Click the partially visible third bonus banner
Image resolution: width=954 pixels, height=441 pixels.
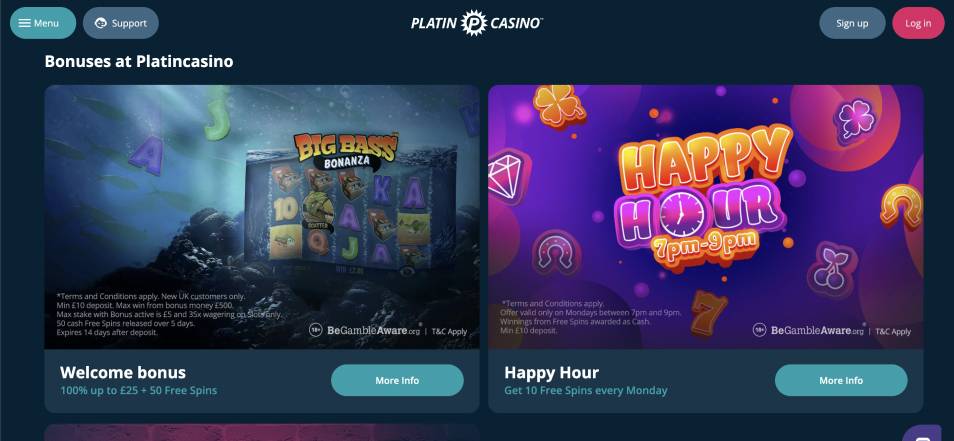coord(262,432)
